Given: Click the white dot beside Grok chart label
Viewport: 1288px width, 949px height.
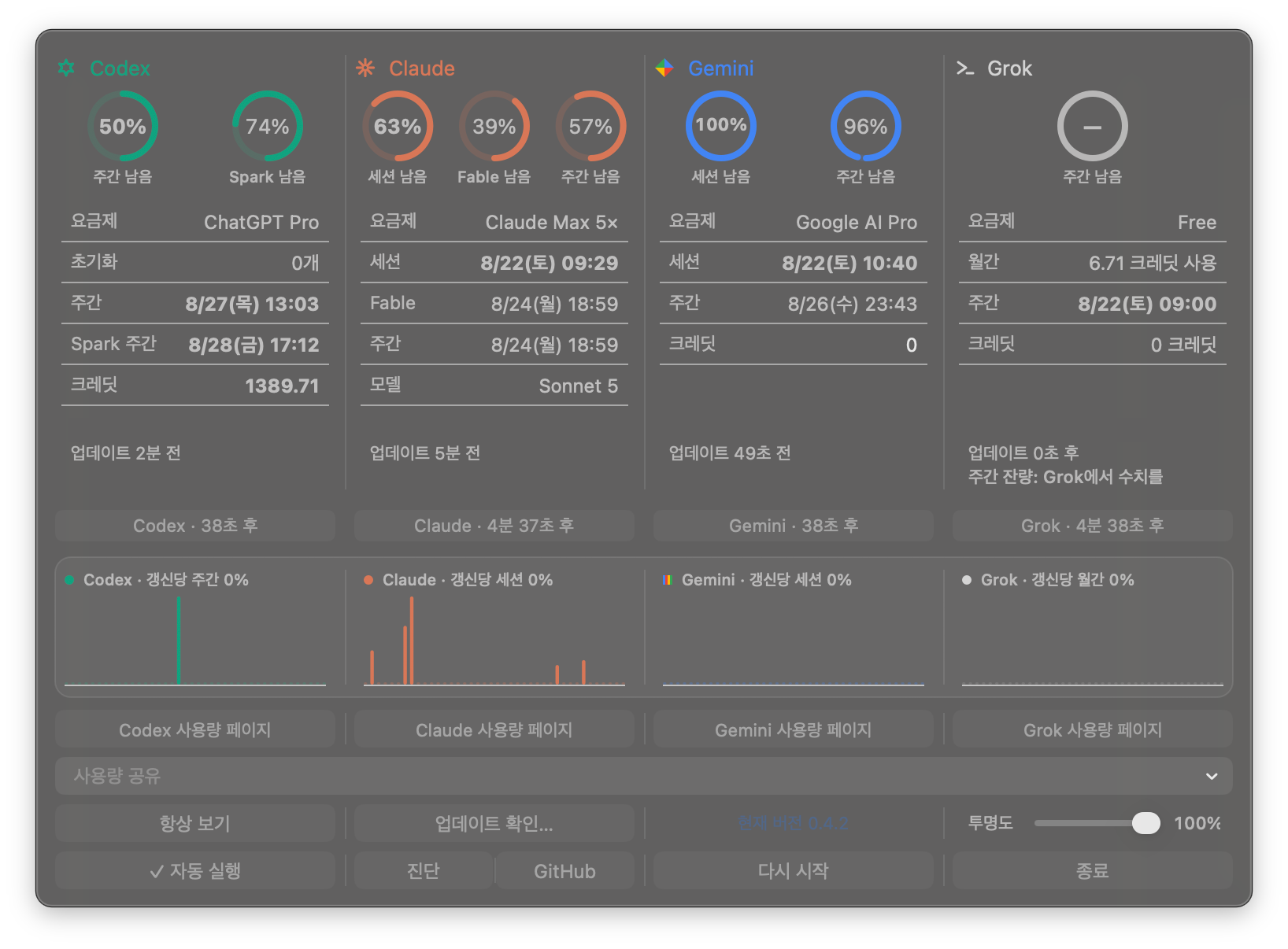Looking at the screenshot, I should point(967,580).
